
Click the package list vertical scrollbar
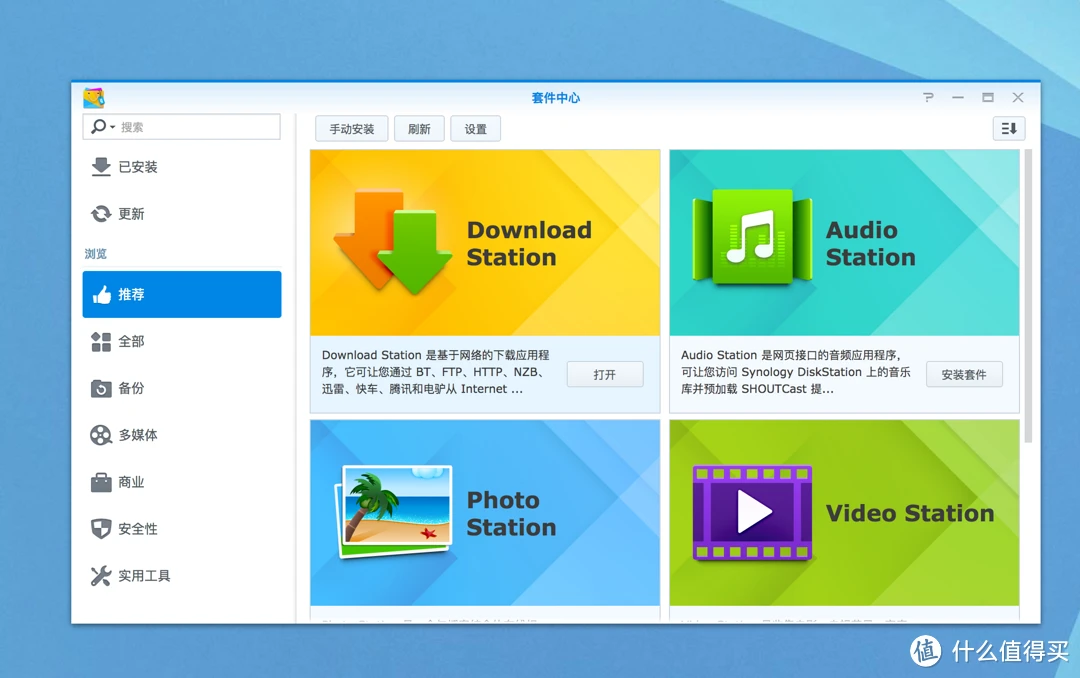[x=1028, y=296]
